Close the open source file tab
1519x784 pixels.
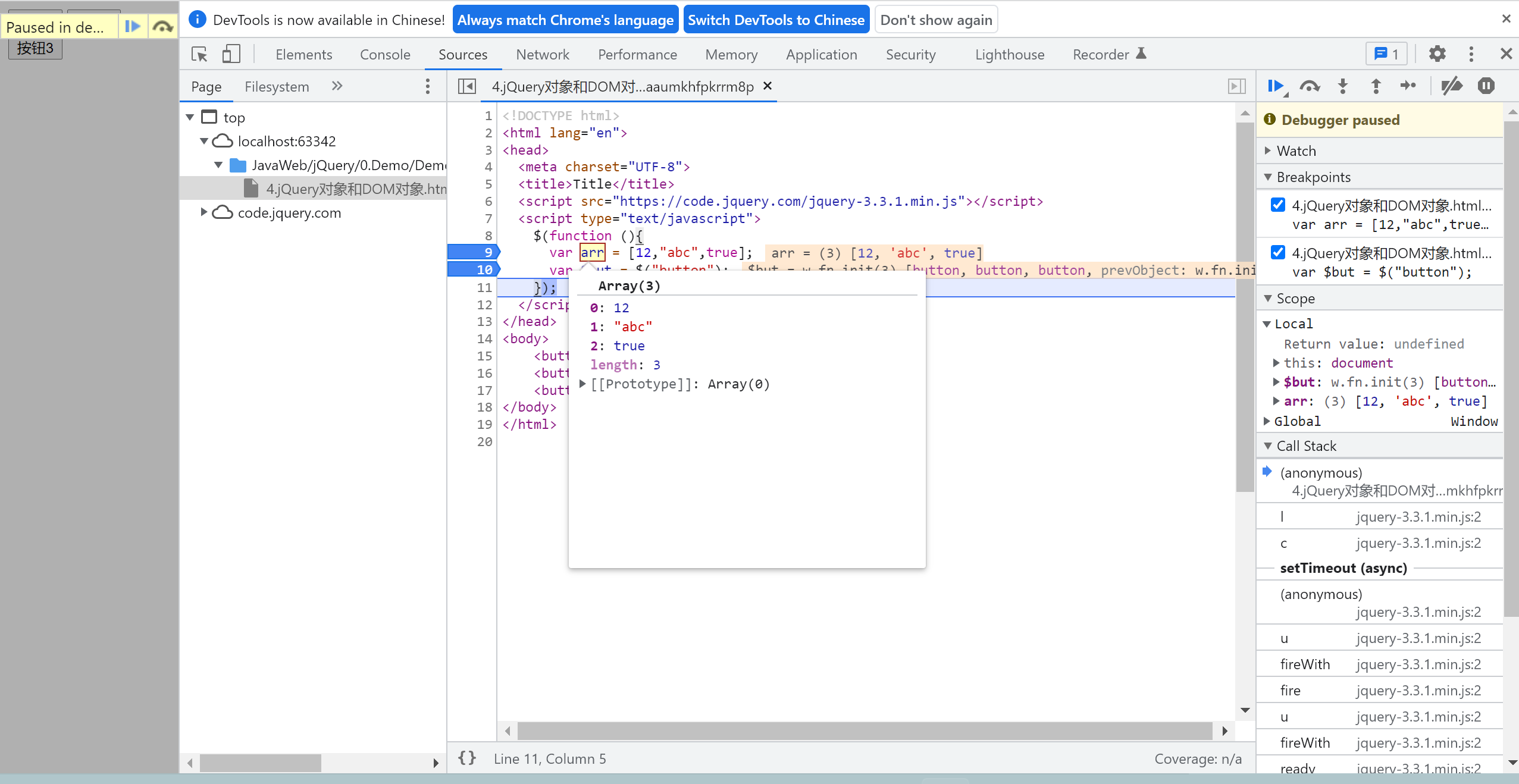pyautogui.click(x=768, y=86)
